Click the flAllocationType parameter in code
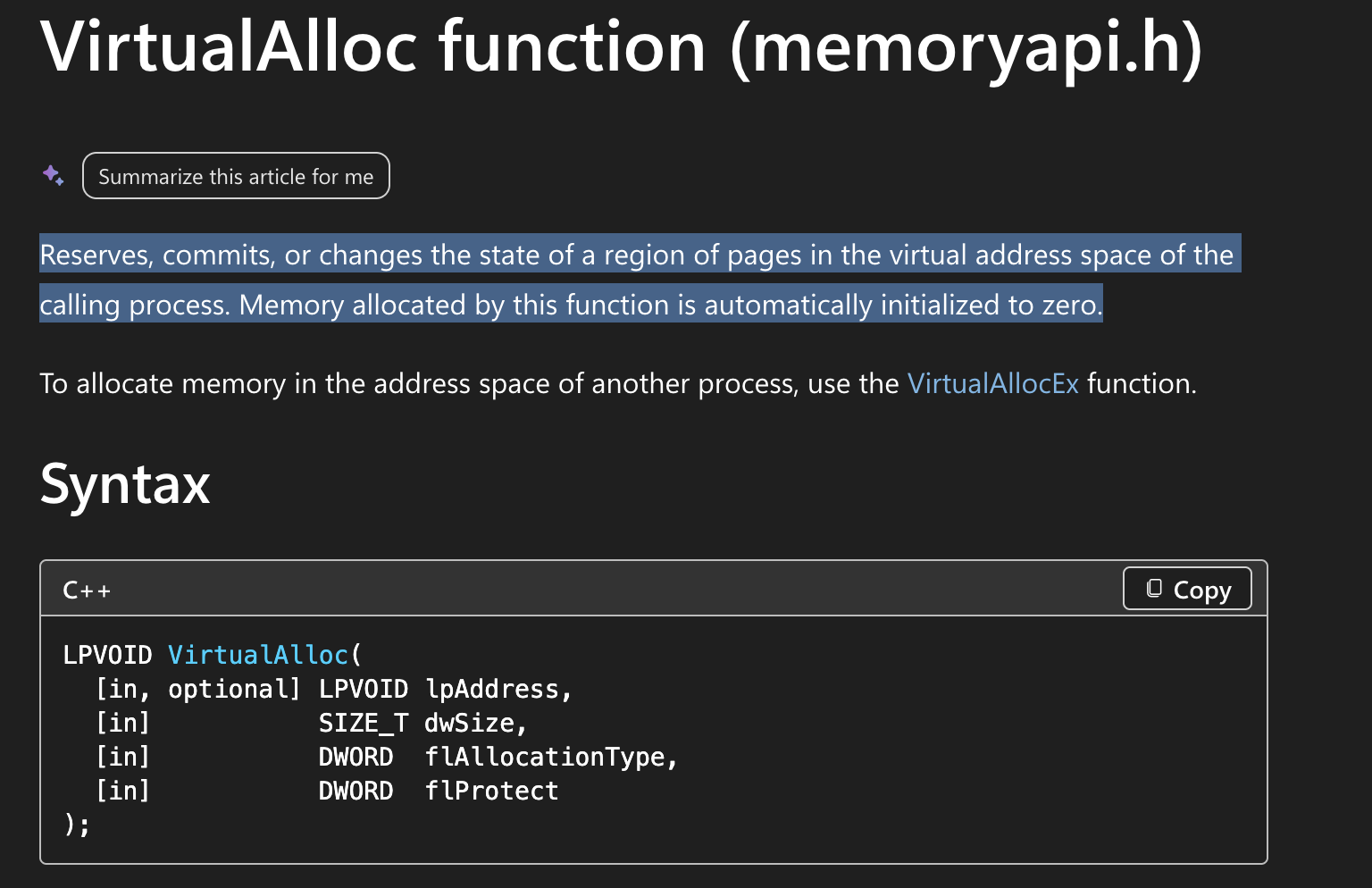 (545, 757)
